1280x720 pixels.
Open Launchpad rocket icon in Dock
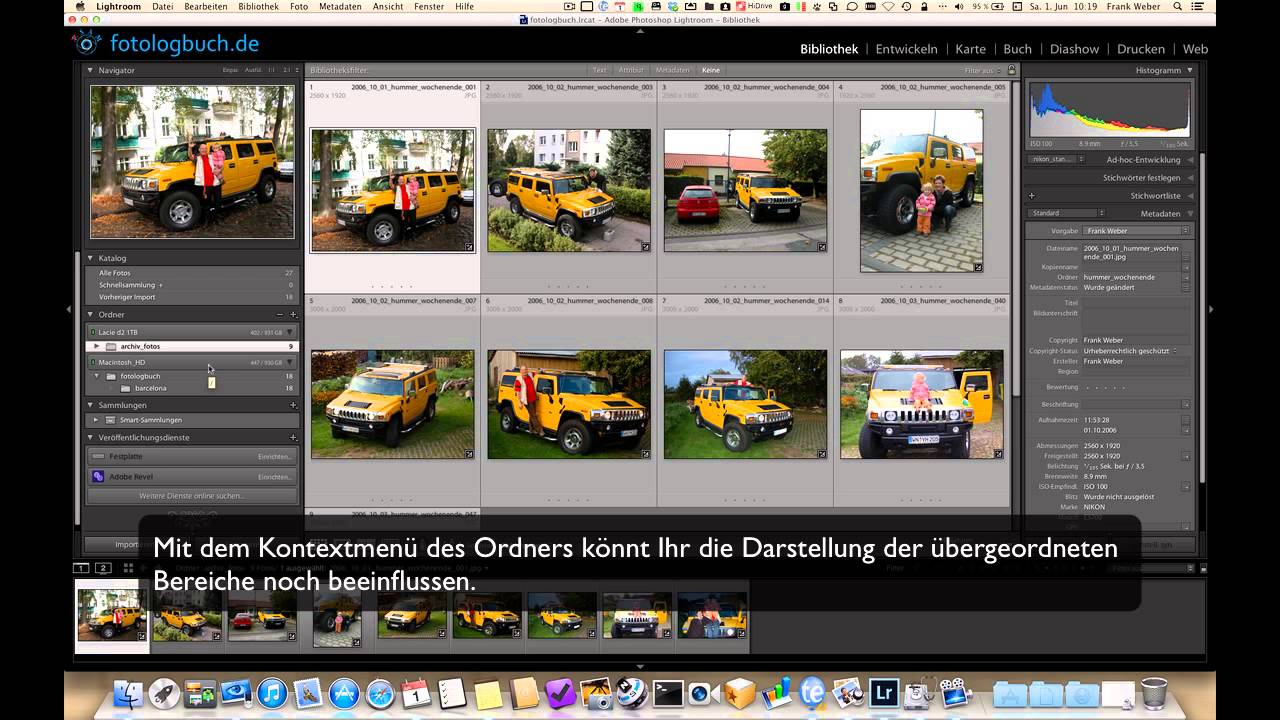[x=164, y=693]
